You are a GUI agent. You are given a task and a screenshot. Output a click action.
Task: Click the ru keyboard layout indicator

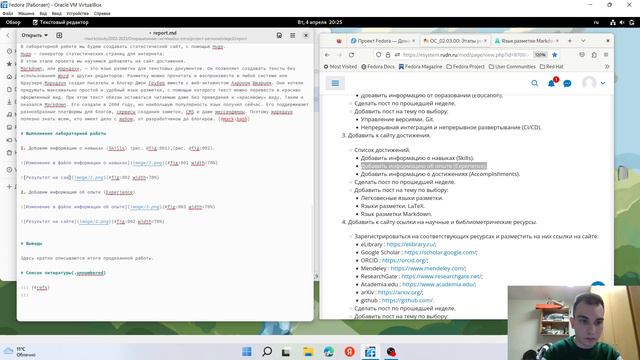tap(596, 22)
